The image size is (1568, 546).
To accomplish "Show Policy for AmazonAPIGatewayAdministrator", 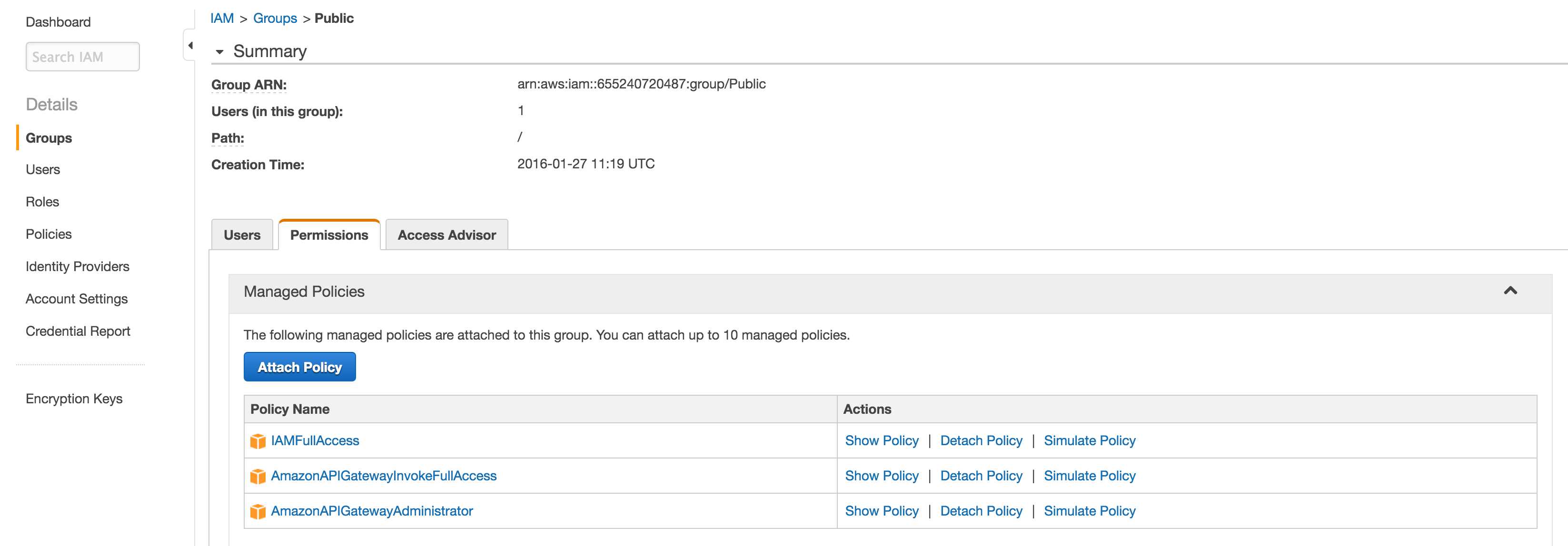I will pos(882,511).
